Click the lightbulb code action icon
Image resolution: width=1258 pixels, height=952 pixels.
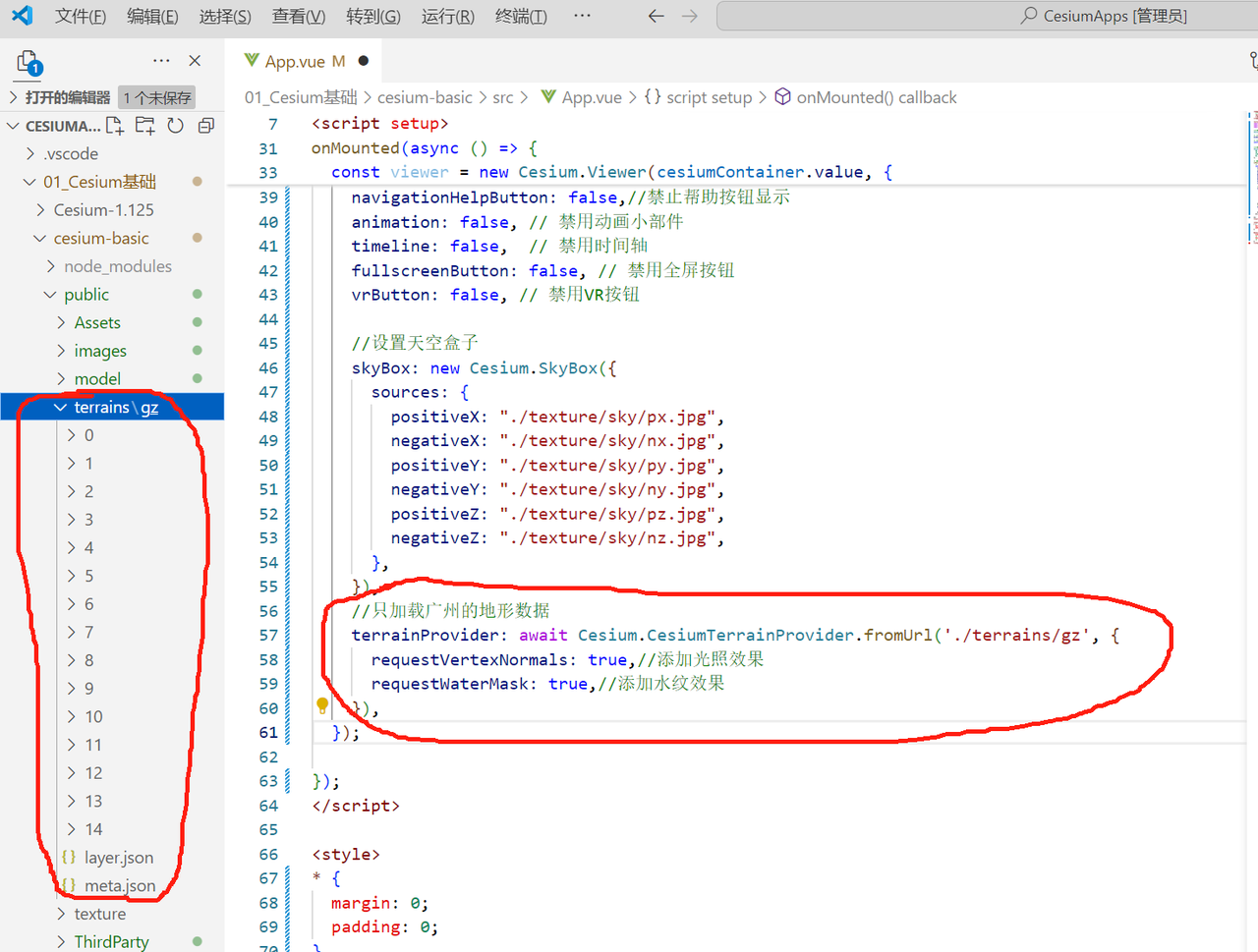coord(322,705)
